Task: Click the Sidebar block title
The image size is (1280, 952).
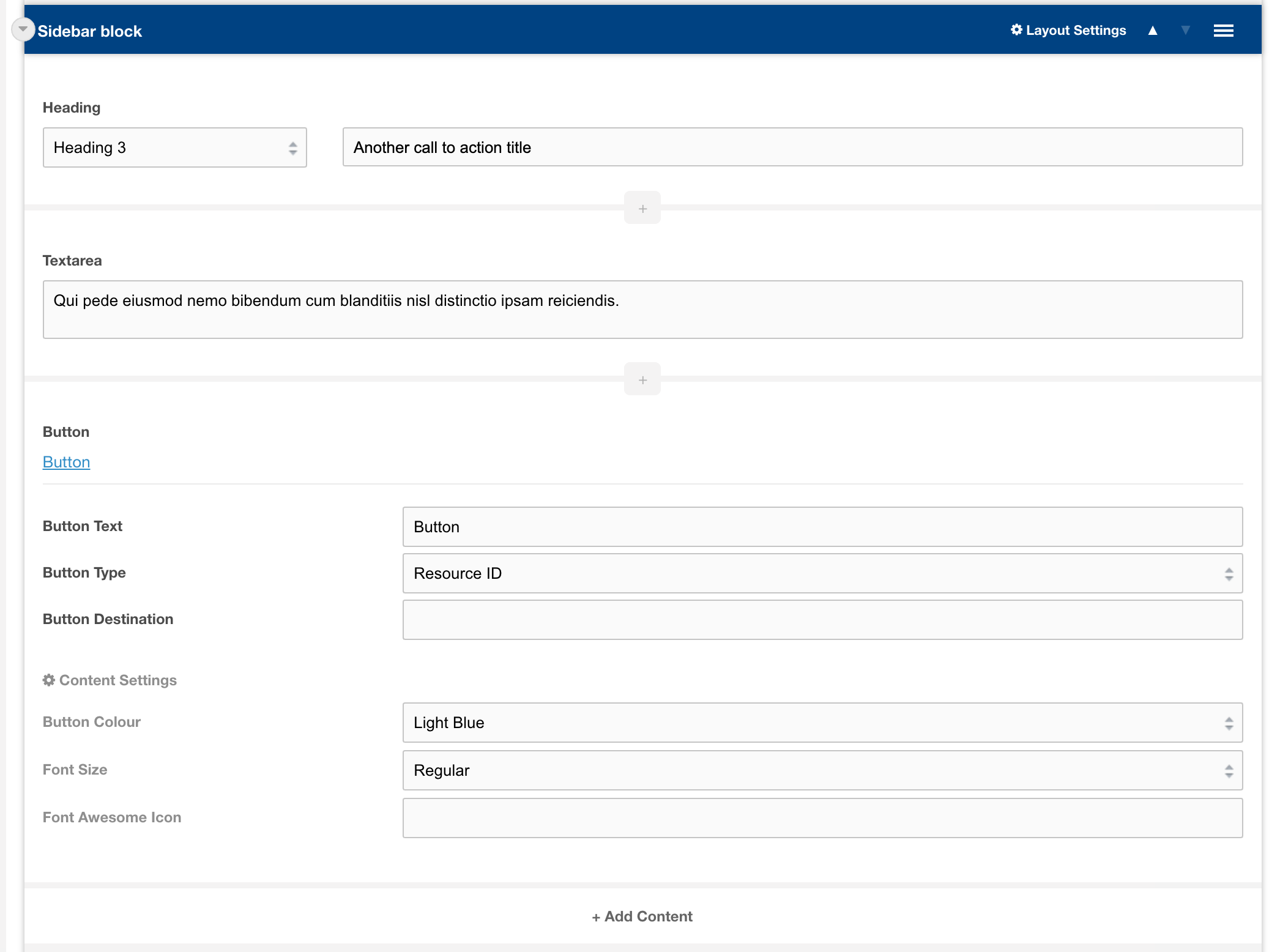Action: pyautogui.click(x=89, y=31)
